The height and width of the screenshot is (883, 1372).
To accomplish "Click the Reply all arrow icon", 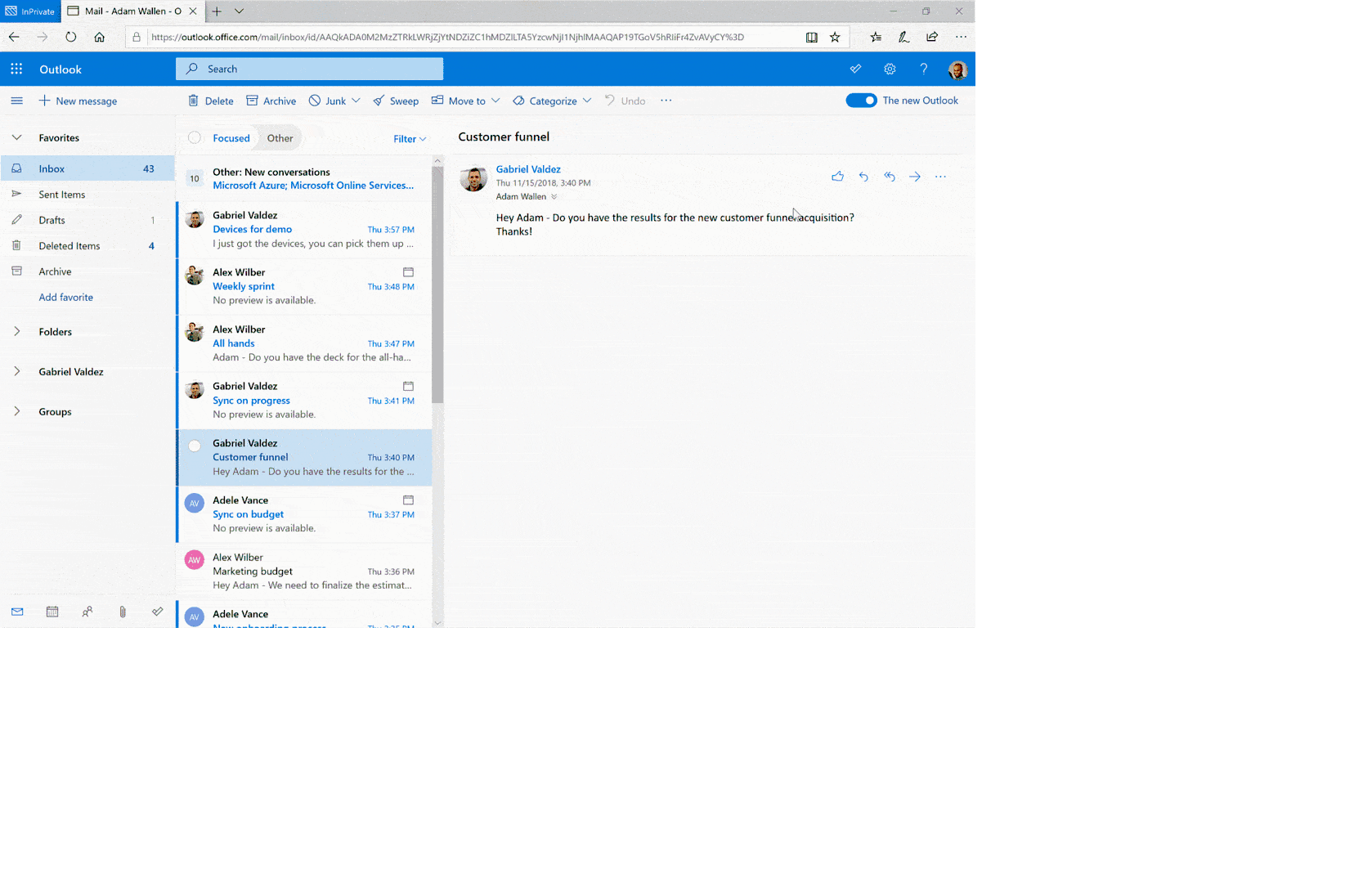I will [890, 177].
